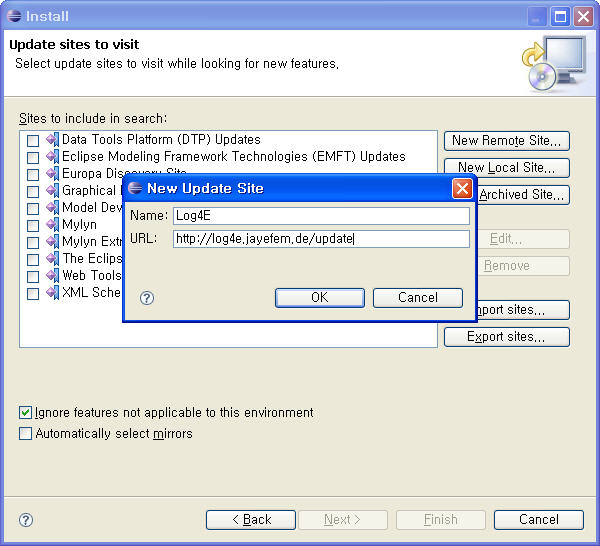
Task: Check the Eclipse Modeling Framework Technologies checkbox
Action: point(33,158)
